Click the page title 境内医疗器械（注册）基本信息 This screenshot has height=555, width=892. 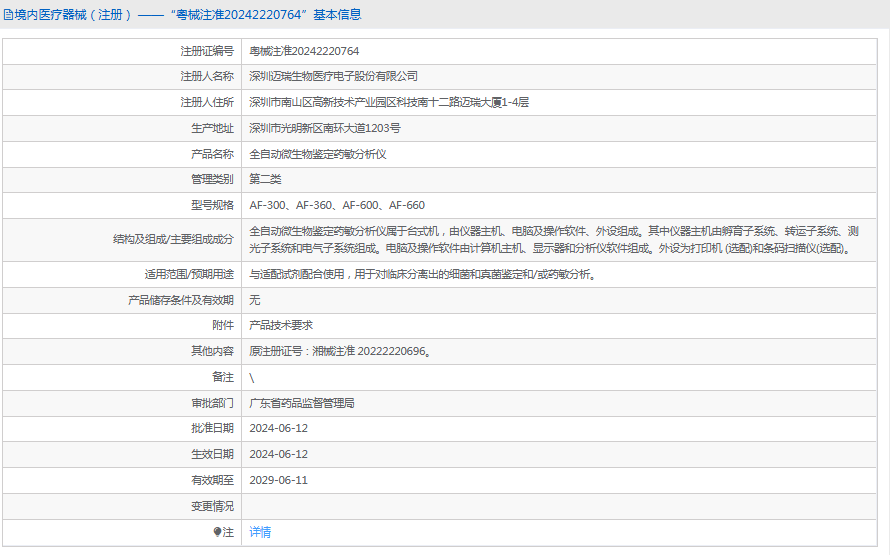tap(187, 15)
